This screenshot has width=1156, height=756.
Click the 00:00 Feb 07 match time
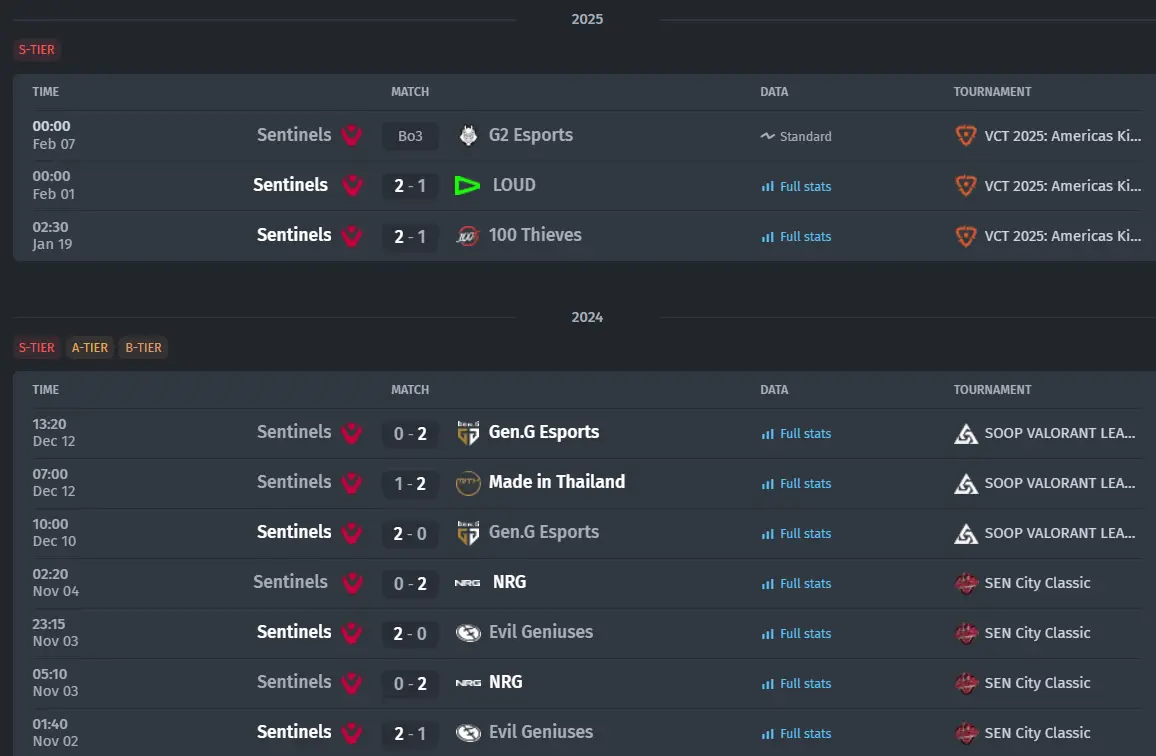point(54,135)
